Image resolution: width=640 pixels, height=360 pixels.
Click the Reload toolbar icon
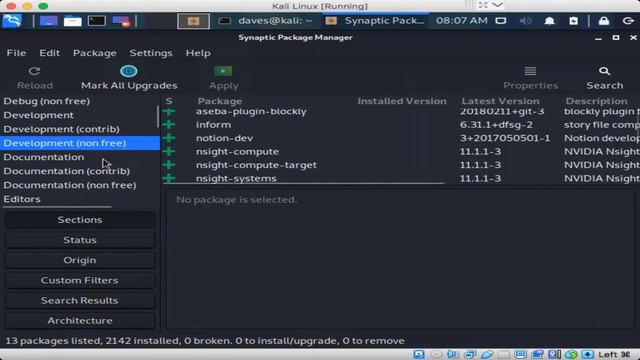[x=34, y=71]
